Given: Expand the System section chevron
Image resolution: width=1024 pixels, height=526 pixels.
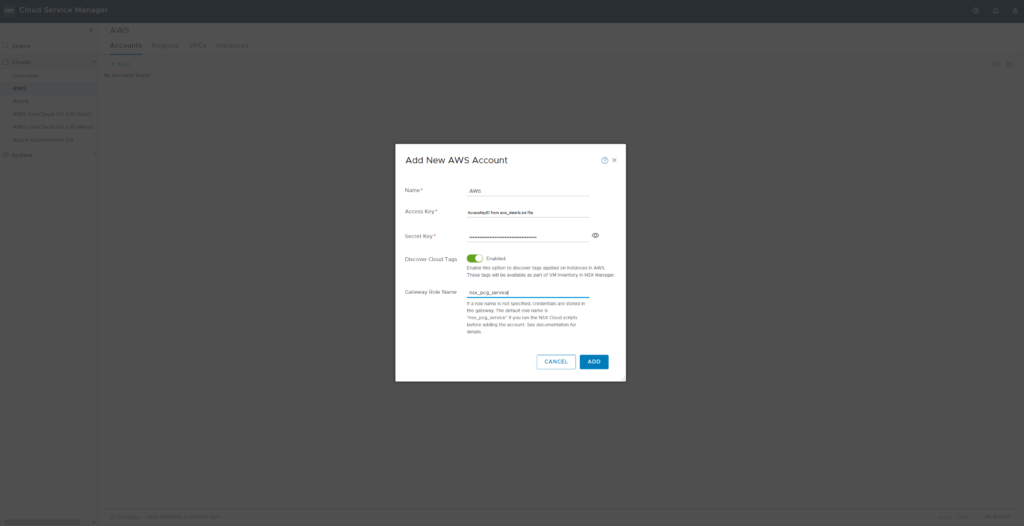Looking at the screenshot, I should 94,155.
